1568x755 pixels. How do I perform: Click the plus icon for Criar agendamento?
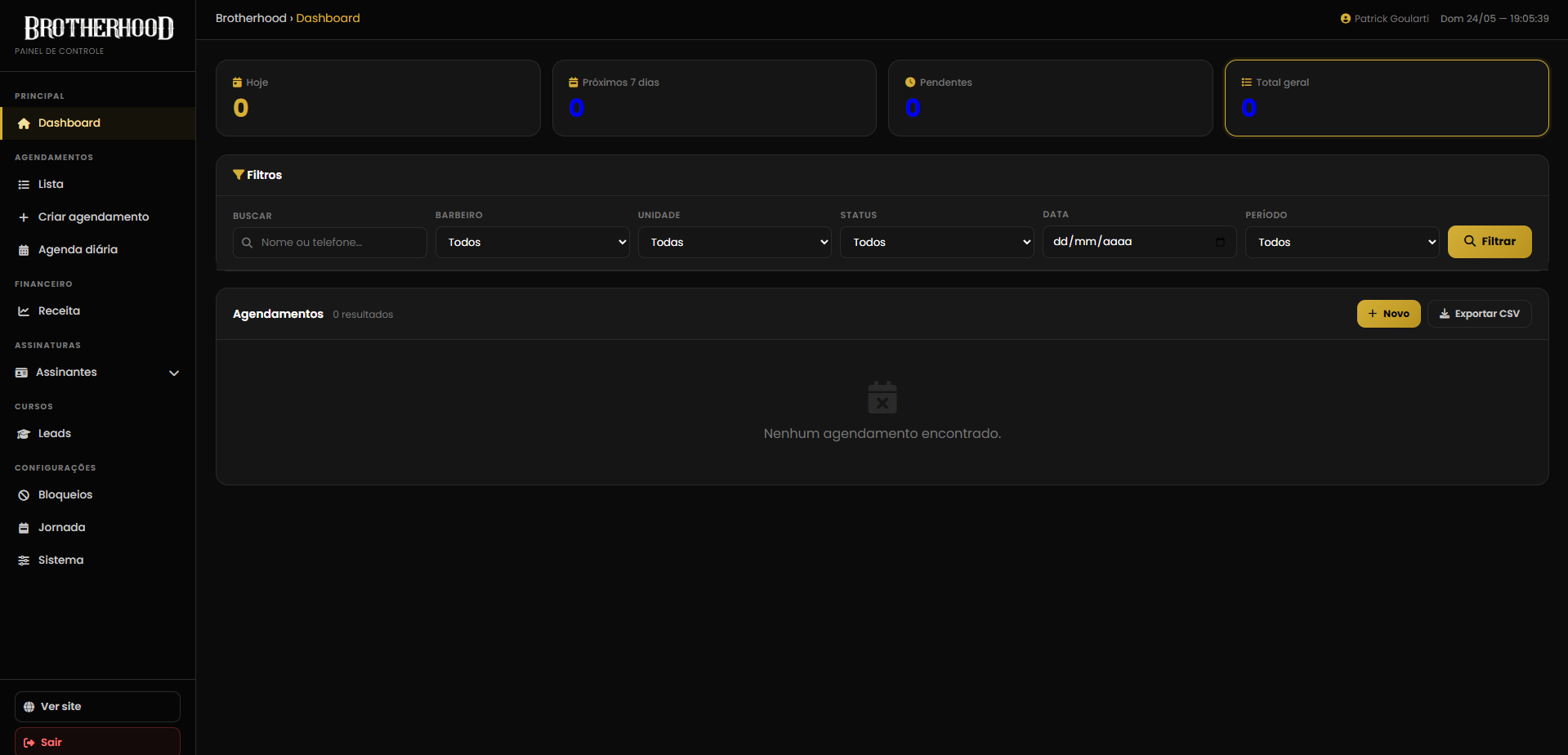point(24,217)
